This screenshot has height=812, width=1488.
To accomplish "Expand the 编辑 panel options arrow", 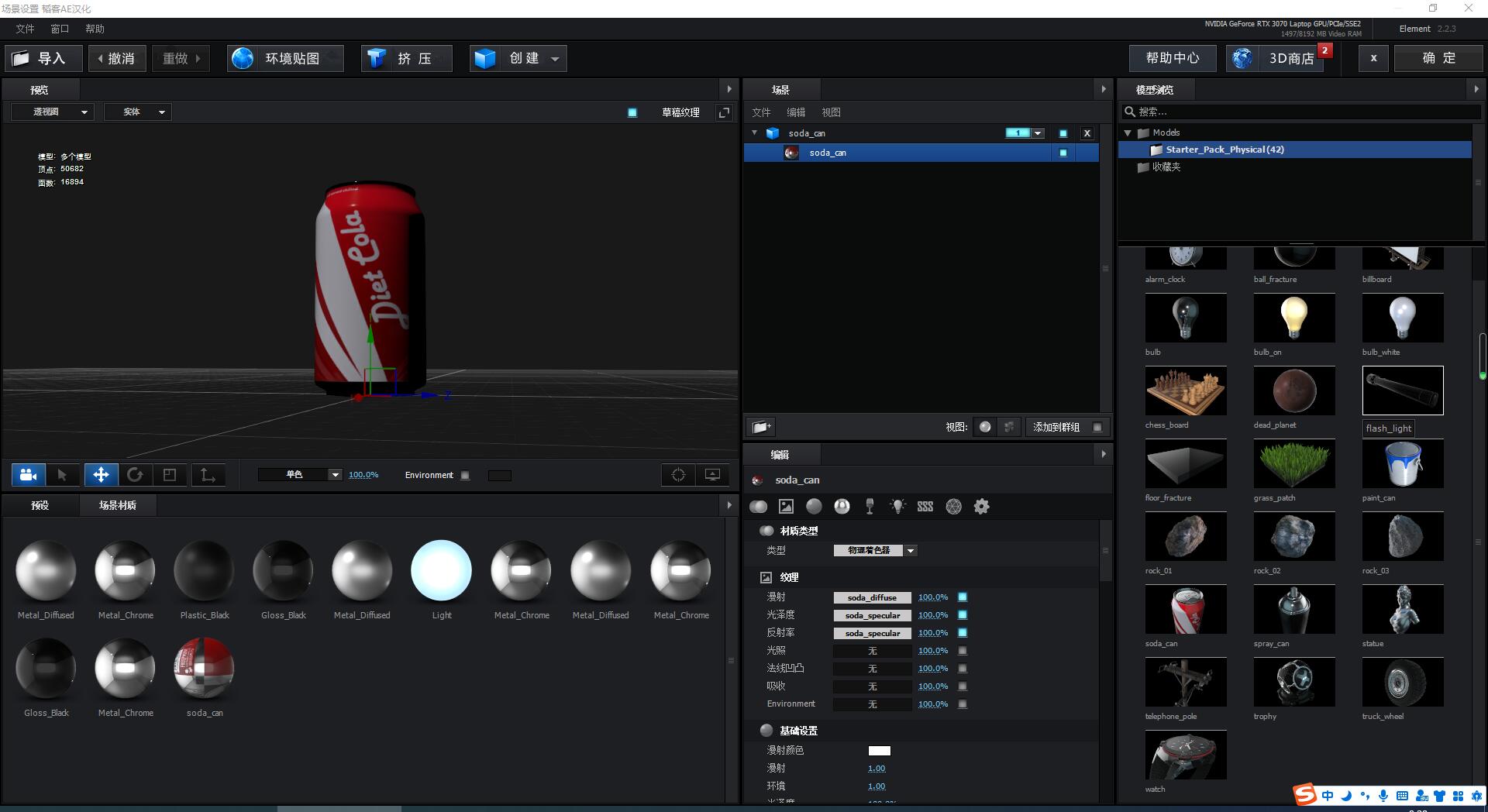I will 1104,454.
